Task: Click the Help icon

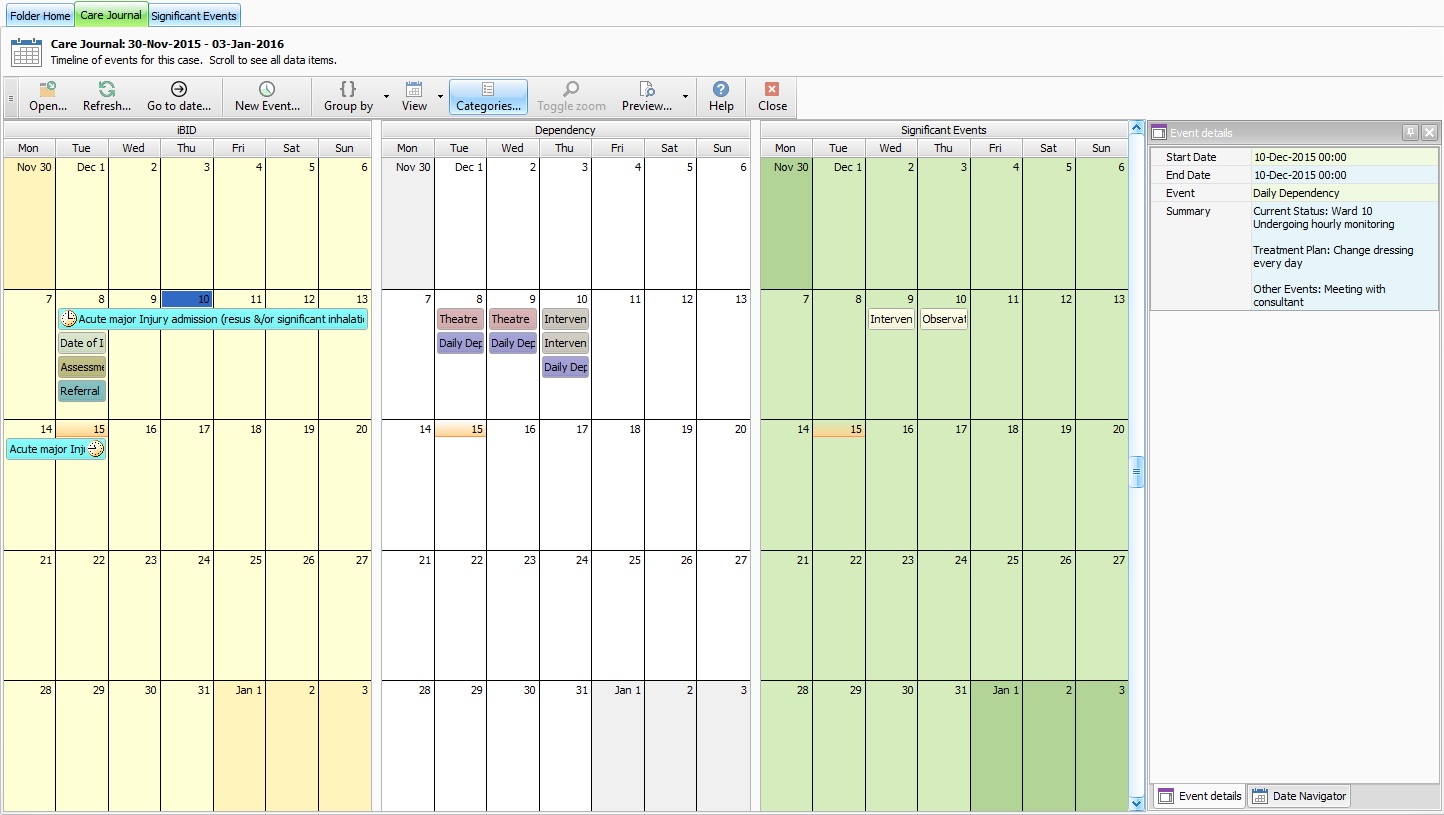Action: pos(721,90)
